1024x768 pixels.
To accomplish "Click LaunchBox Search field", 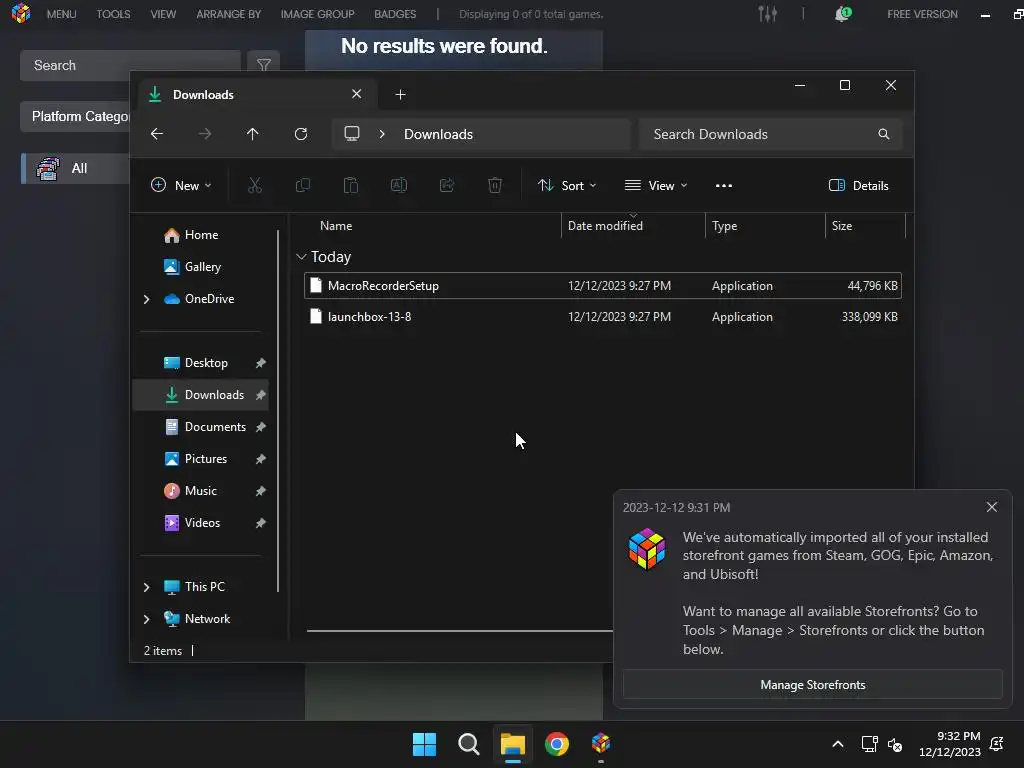I will tap(130, 65).
